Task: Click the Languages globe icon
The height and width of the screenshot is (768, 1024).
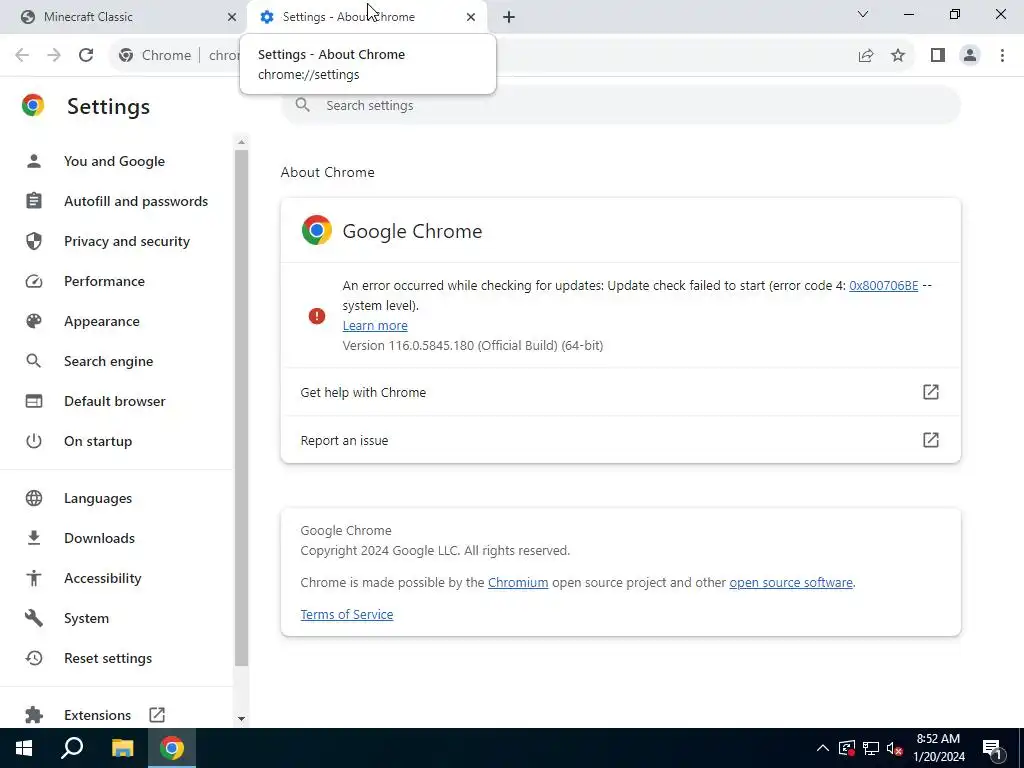Action: point(34,498)
